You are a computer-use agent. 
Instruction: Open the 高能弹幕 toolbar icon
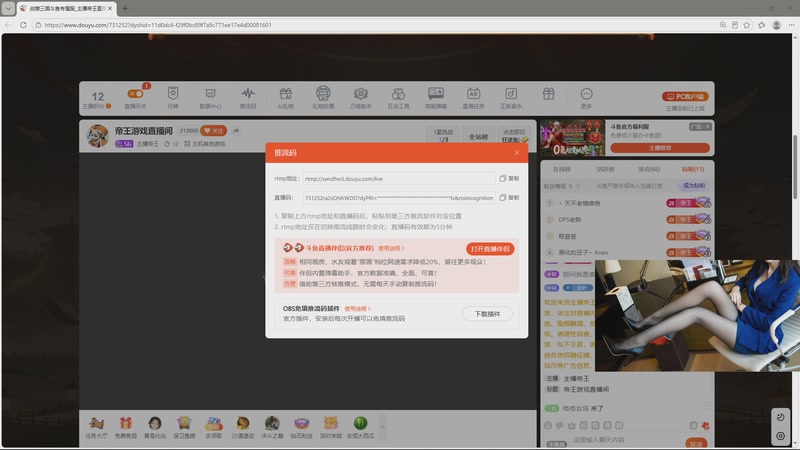pos(436,97)
